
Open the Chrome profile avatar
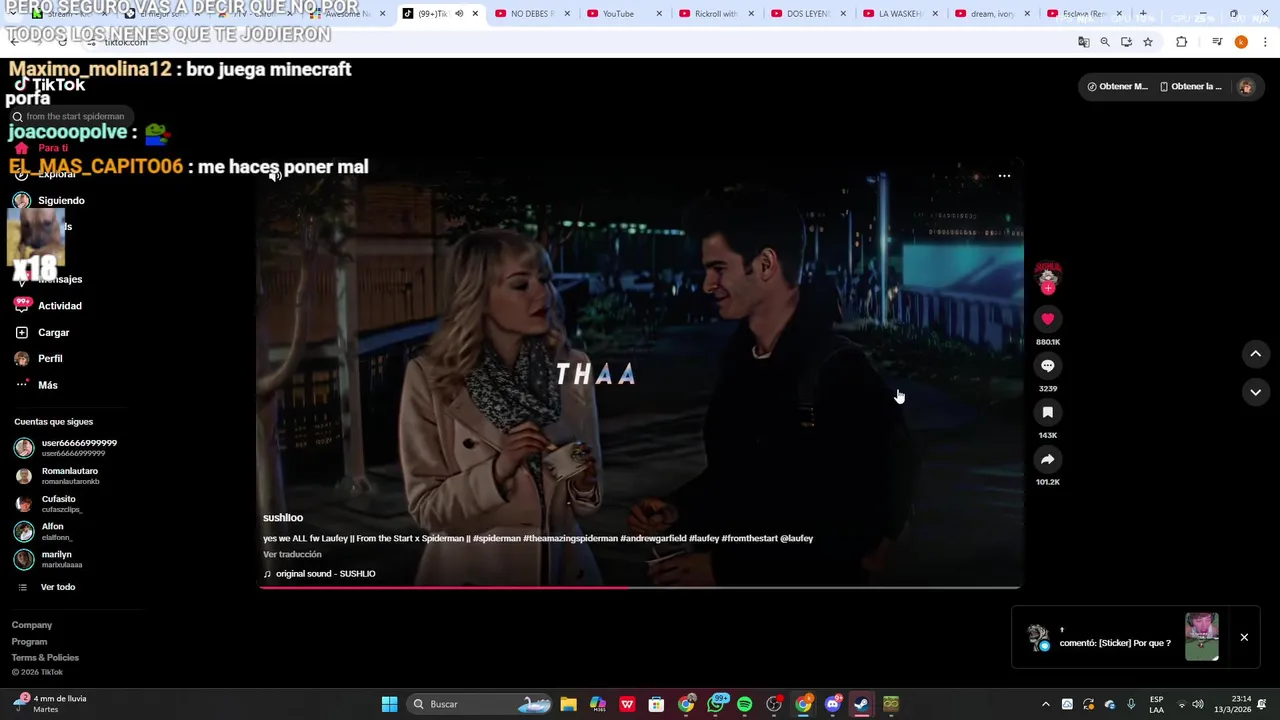pyautogui.click(x=1241, y=42)
